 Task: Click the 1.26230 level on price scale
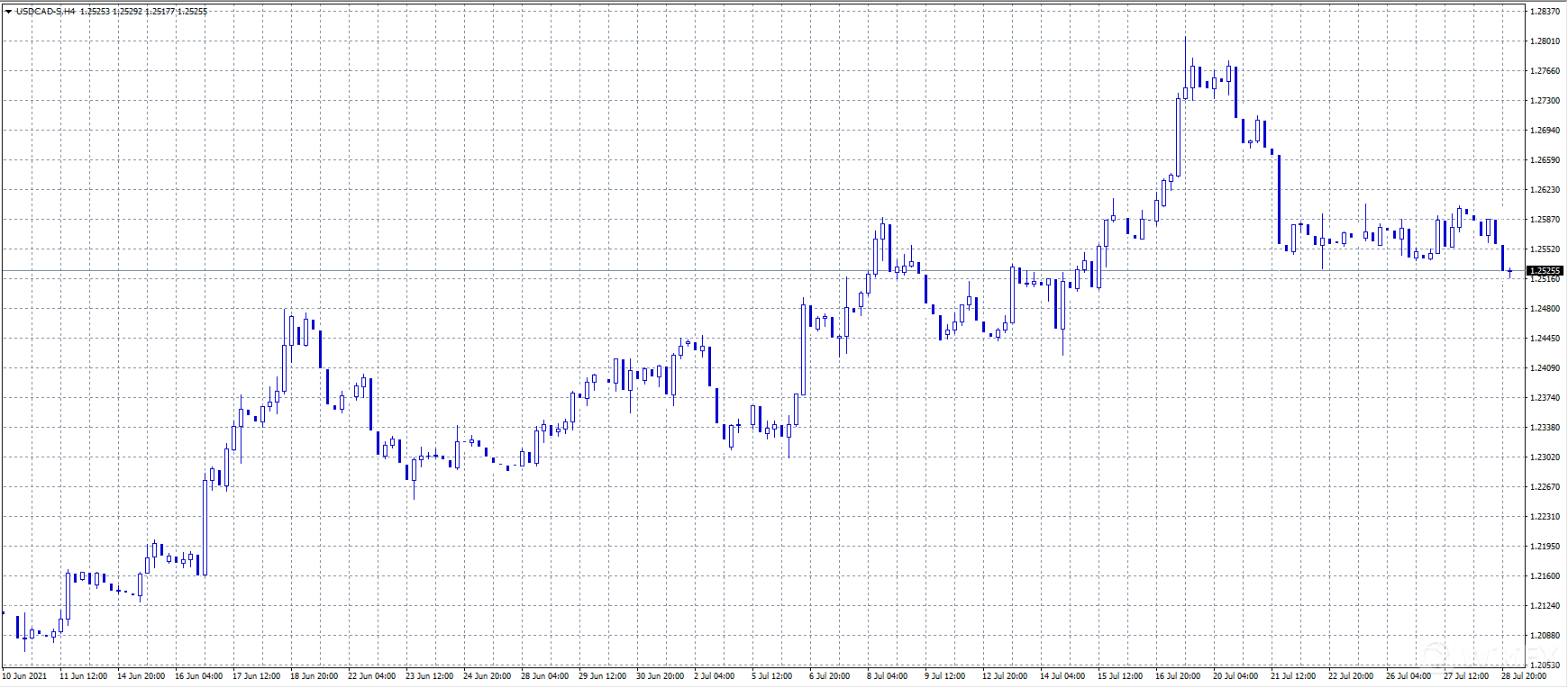tap(1545, 190)
